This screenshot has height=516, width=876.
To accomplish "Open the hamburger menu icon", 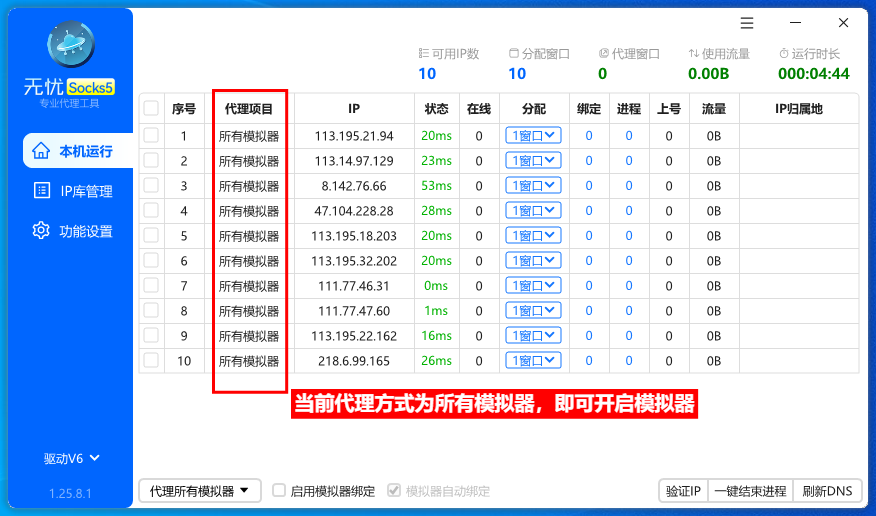I will [x=747, y=23].
